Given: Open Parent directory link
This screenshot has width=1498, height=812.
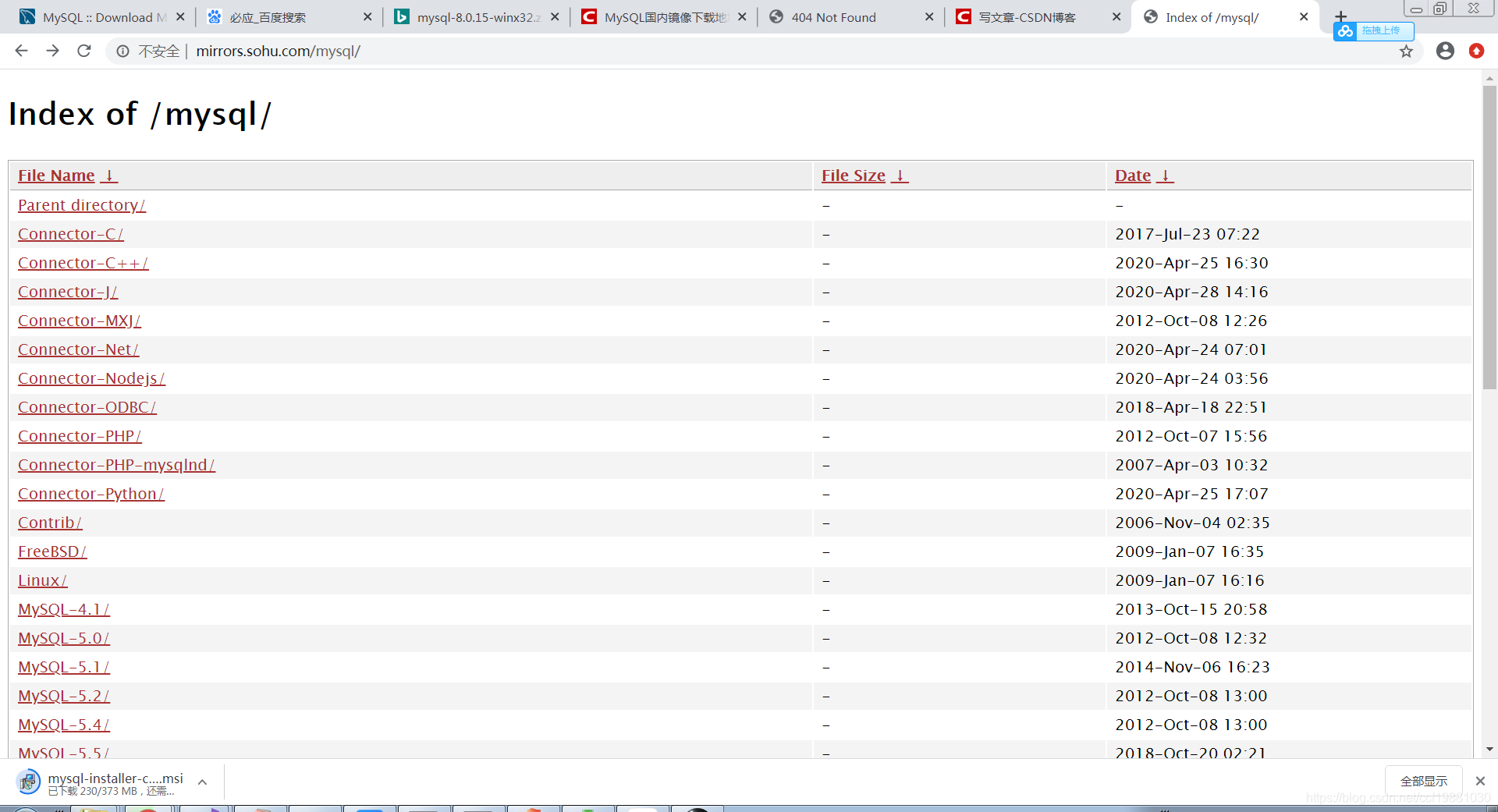Looking at the screenshot, I should point(81,205).
